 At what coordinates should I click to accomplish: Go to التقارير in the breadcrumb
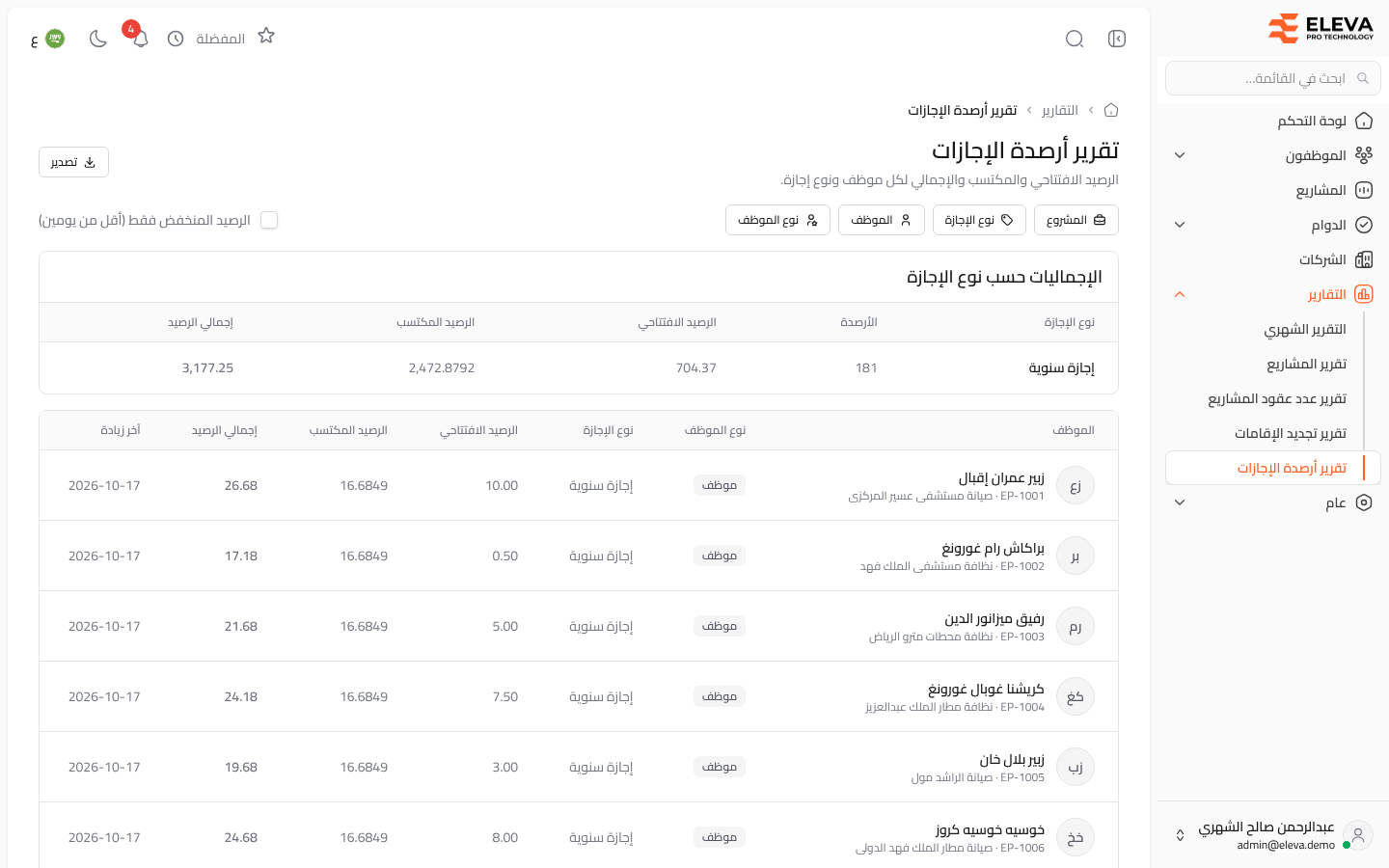pyautogui.click(x=1060, y=110)
